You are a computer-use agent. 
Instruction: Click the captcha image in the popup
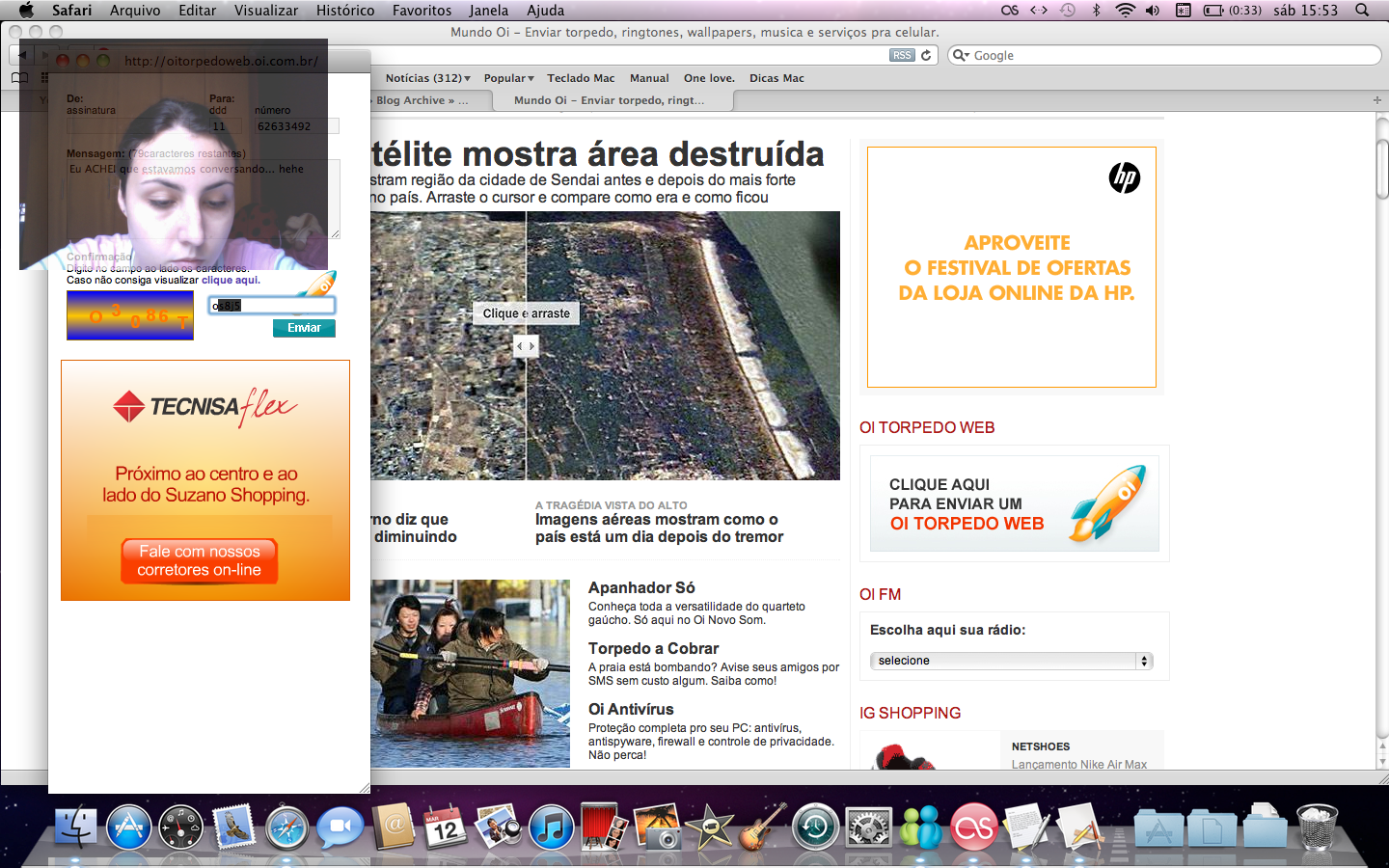[x=130, y=315]
